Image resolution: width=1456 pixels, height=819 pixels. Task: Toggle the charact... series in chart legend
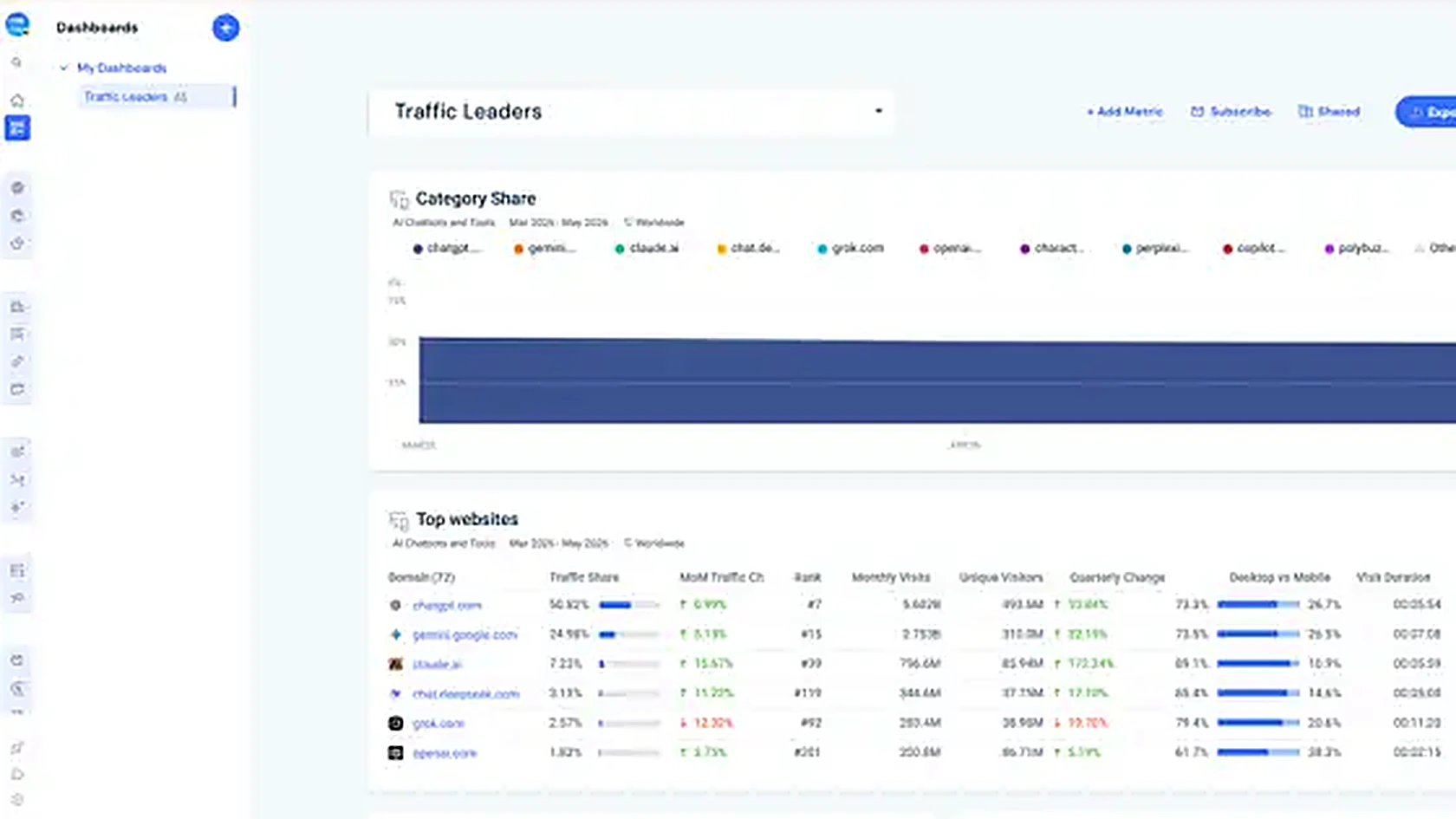coord(1051,248)
